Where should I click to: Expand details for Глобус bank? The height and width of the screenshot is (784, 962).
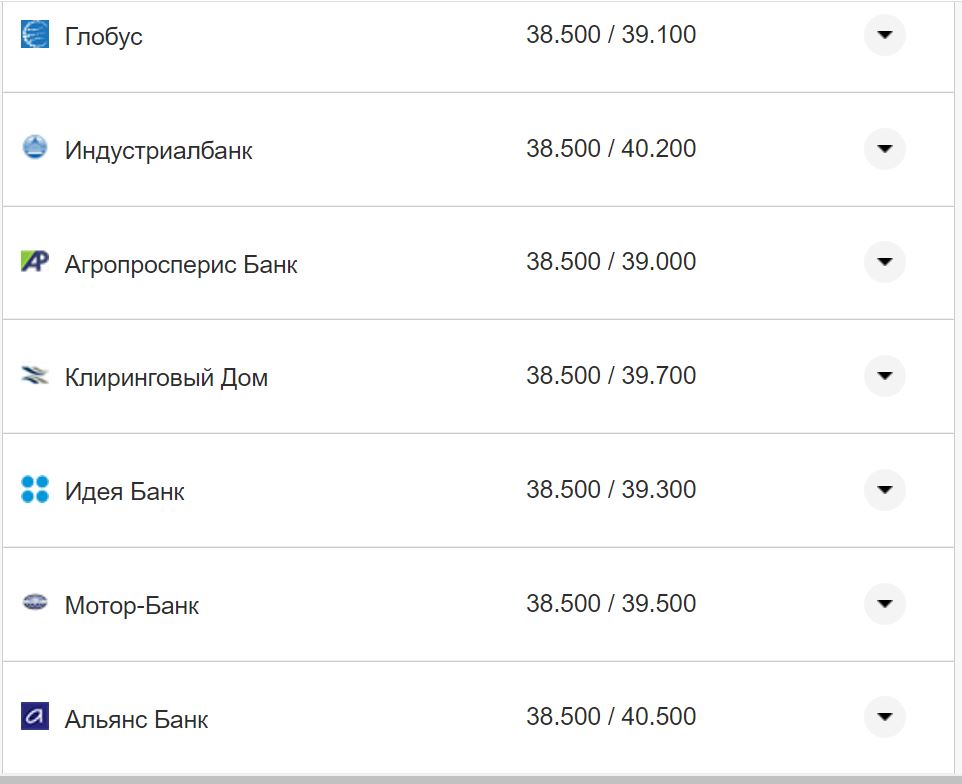point(884,36)
